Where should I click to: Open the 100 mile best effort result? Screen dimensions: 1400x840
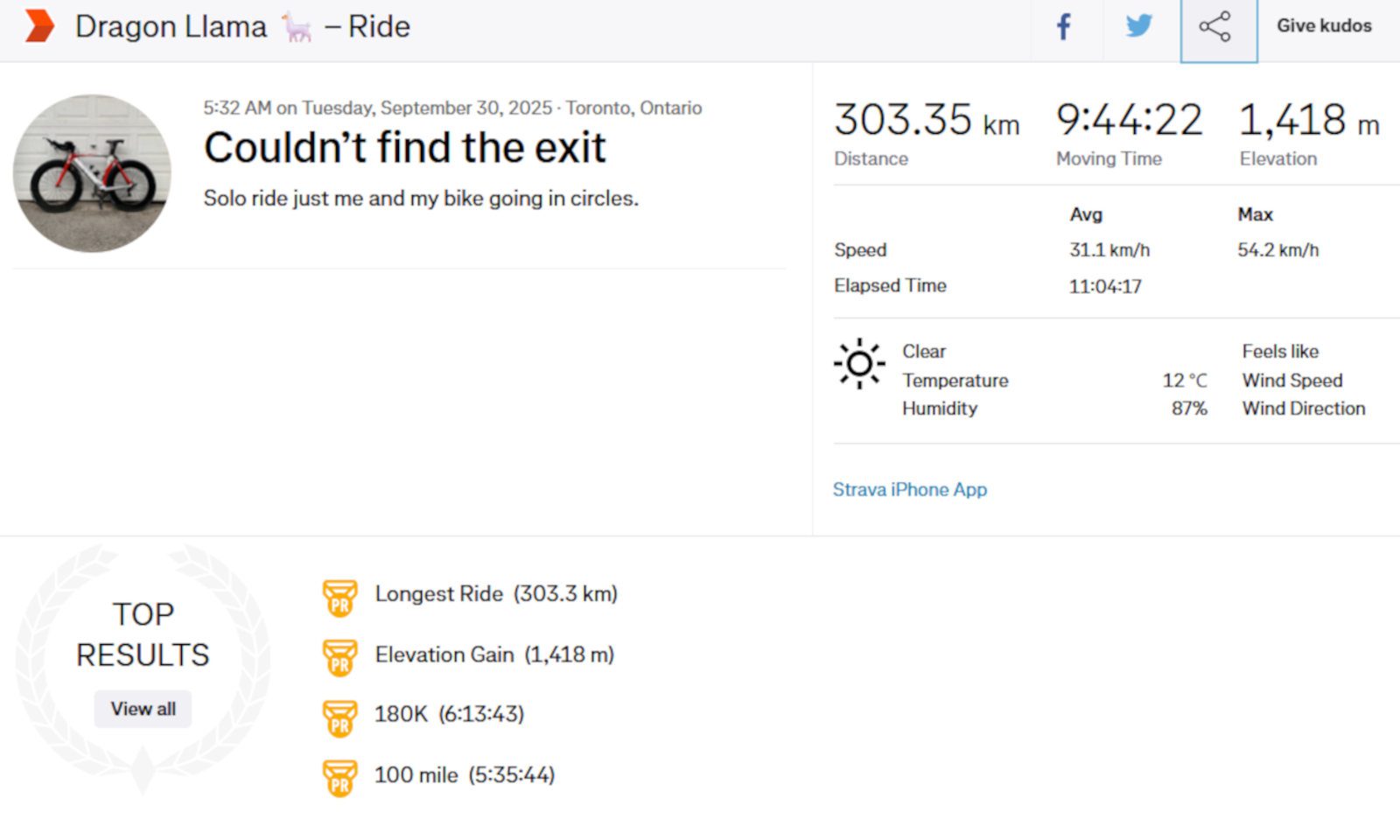(464, 775)
